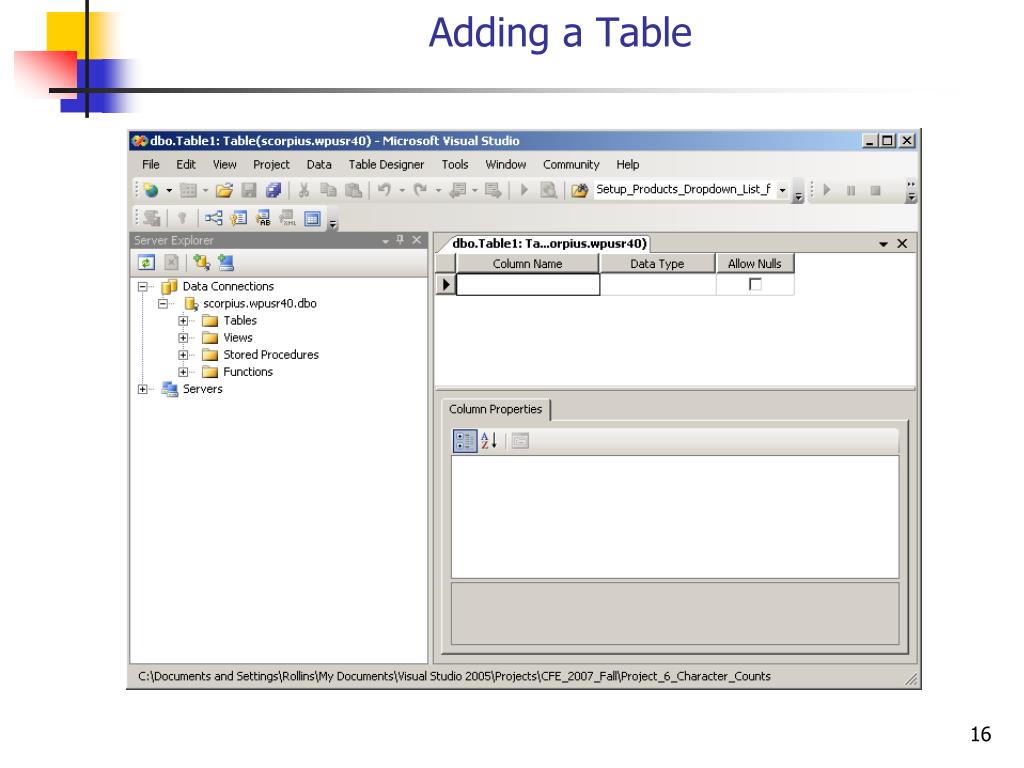Open the Table Designer menu
The image size is (1024, 768).
(386, 165)
